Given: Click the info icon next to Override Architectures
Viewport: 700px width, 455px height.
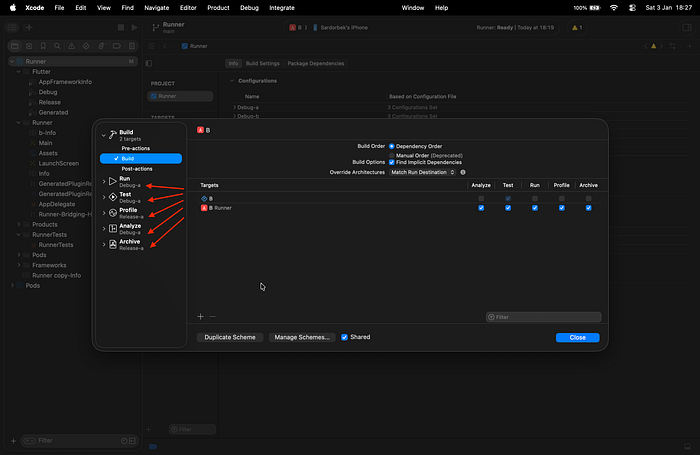Looking at the screenshot, I should tap(463, 172).
